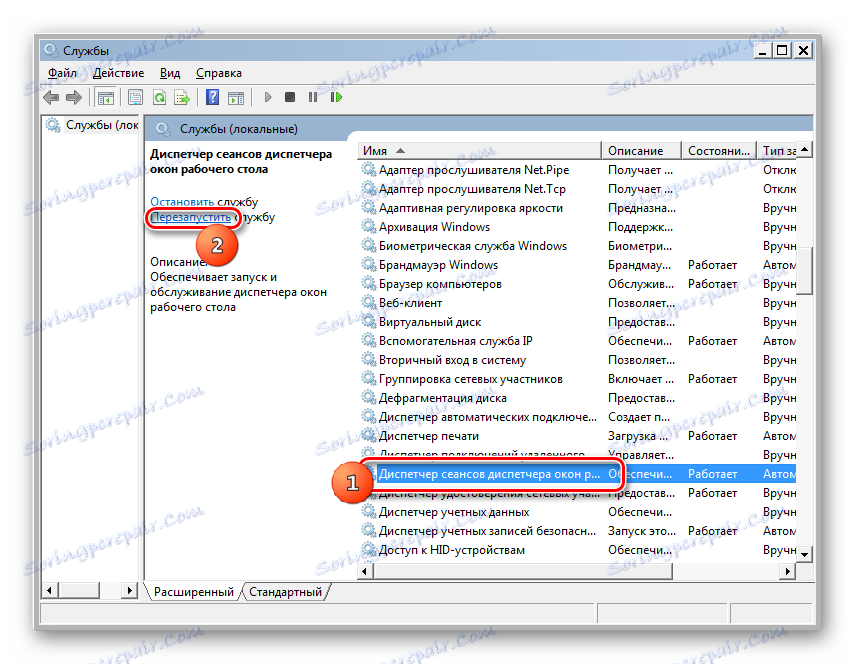855x664 pixels.
Task: Open the Файл menu
Action: click(x=62, y=73)
